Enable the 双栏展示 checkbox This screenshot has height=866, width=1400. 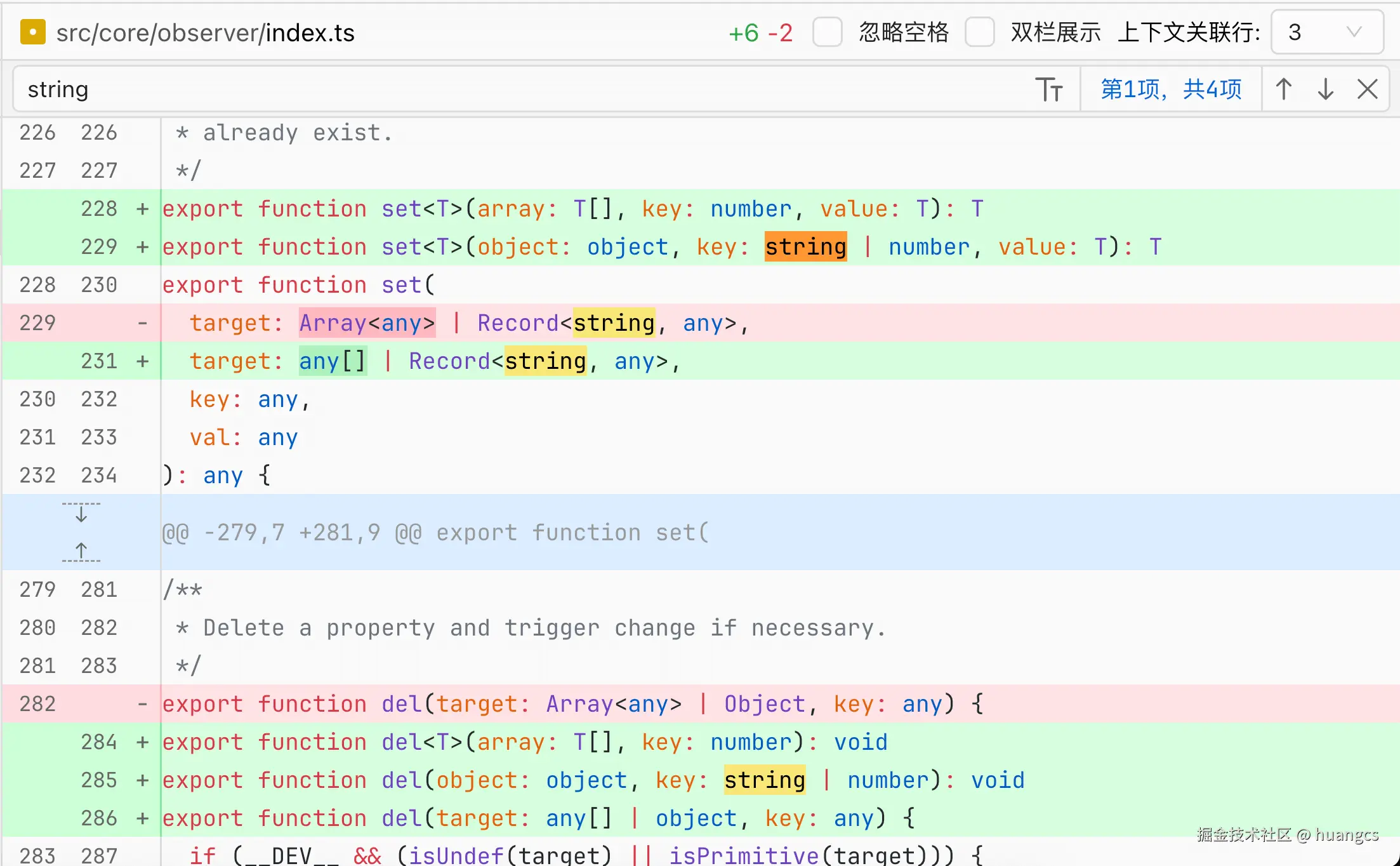[979, 32]
